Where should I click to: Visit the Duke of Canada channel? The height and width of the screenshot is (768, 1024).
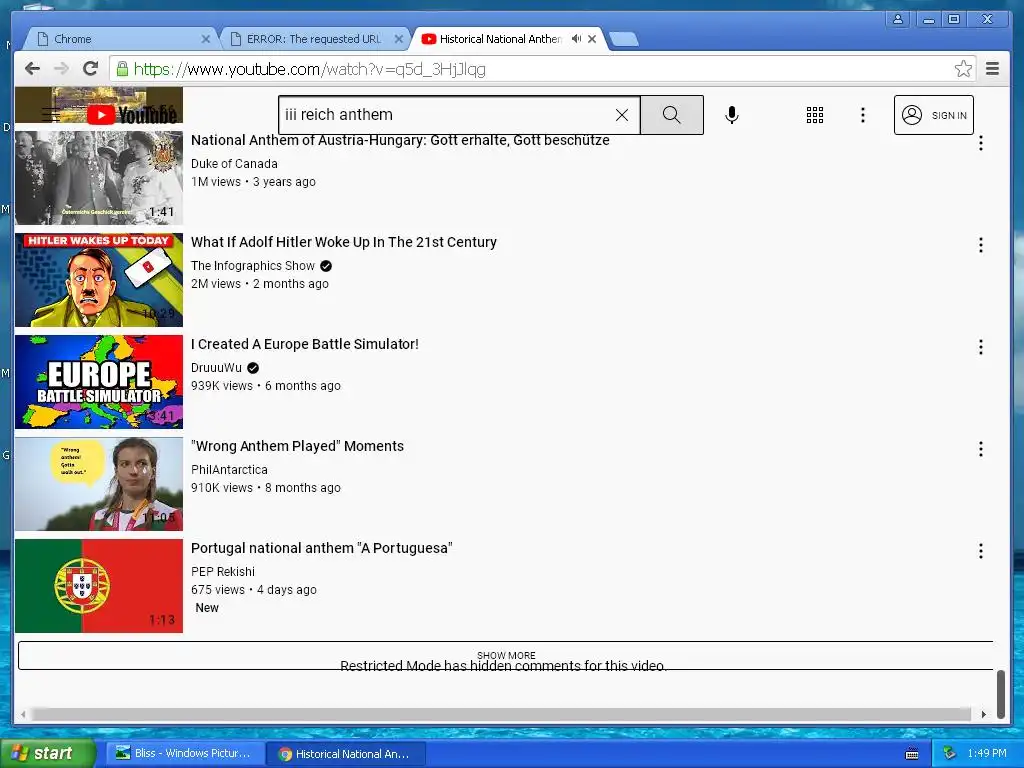pyautogui.click(x=234, y=164)
